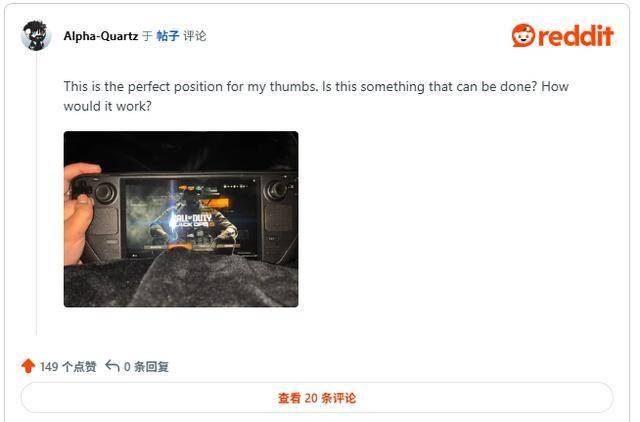
Task: Click the 149 个点赞 upvote count
Action: coord(68,366)
